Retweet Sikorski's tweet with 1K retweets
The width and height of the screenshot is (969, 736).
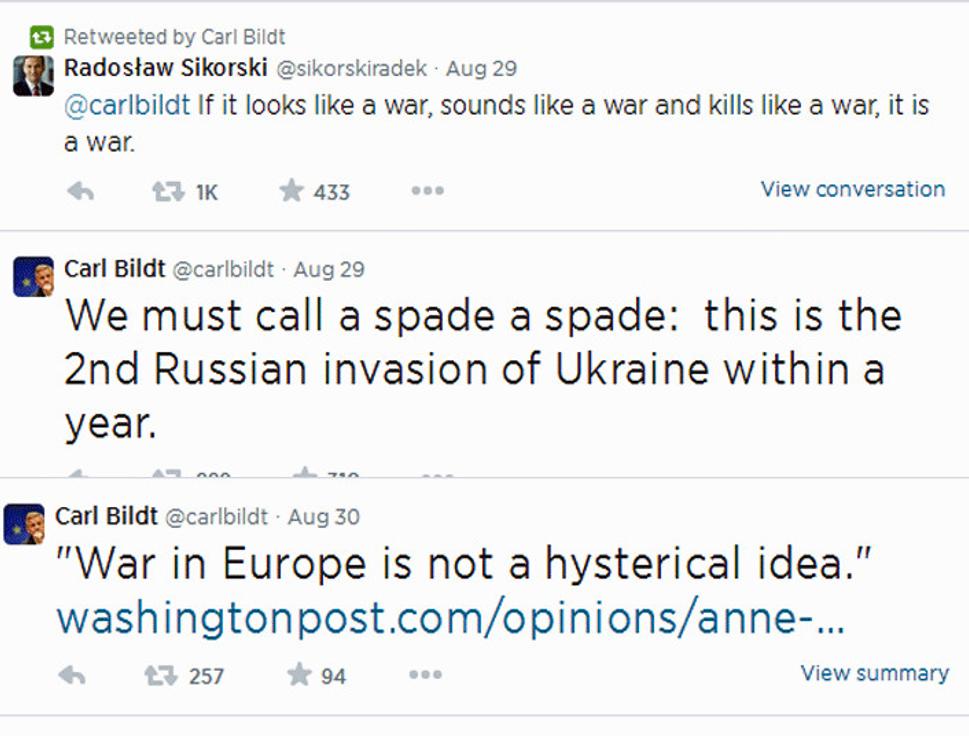[168, 192]
